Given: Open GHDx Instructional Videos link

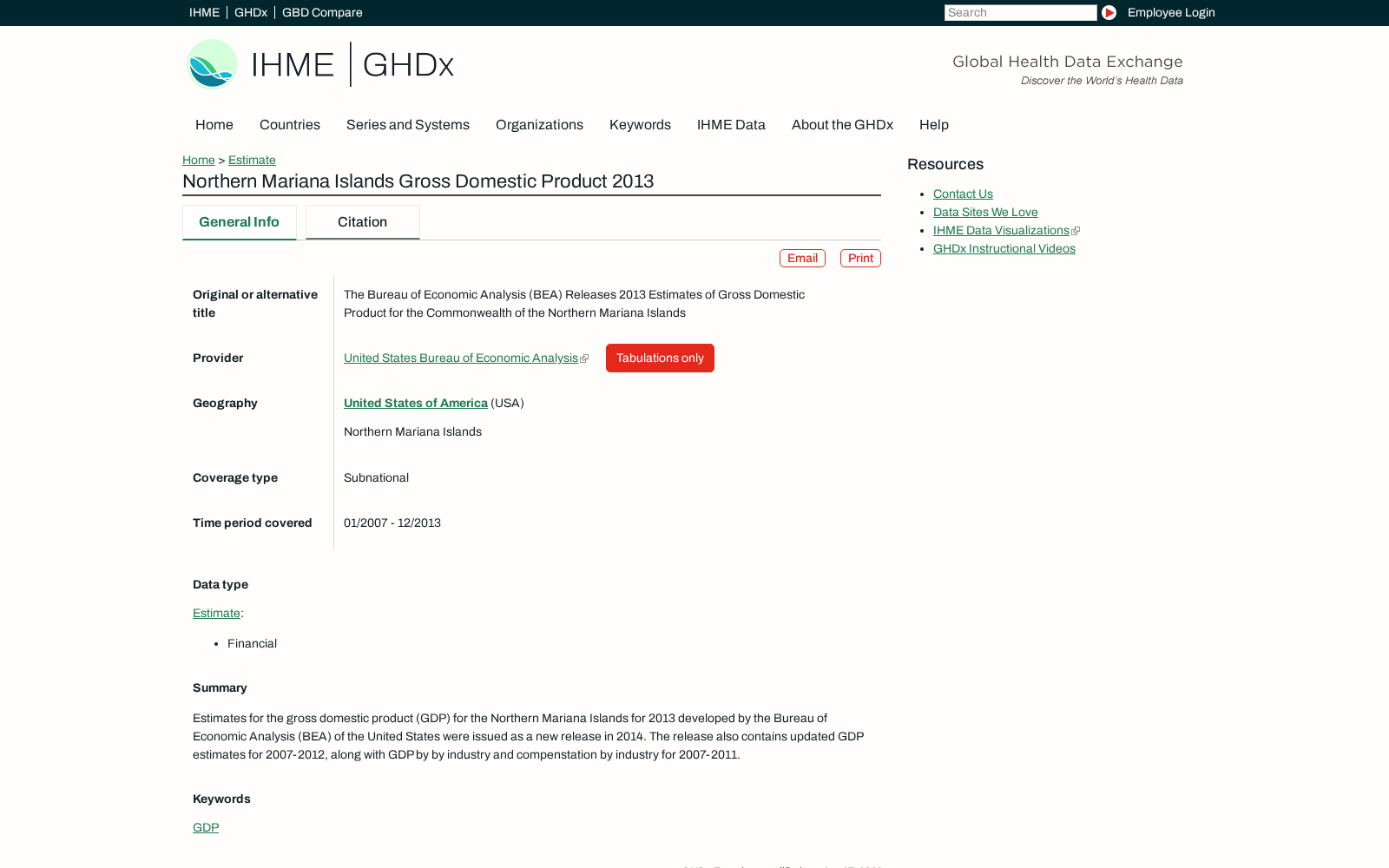Looking at the screenshot, I should pos(1004,248).
